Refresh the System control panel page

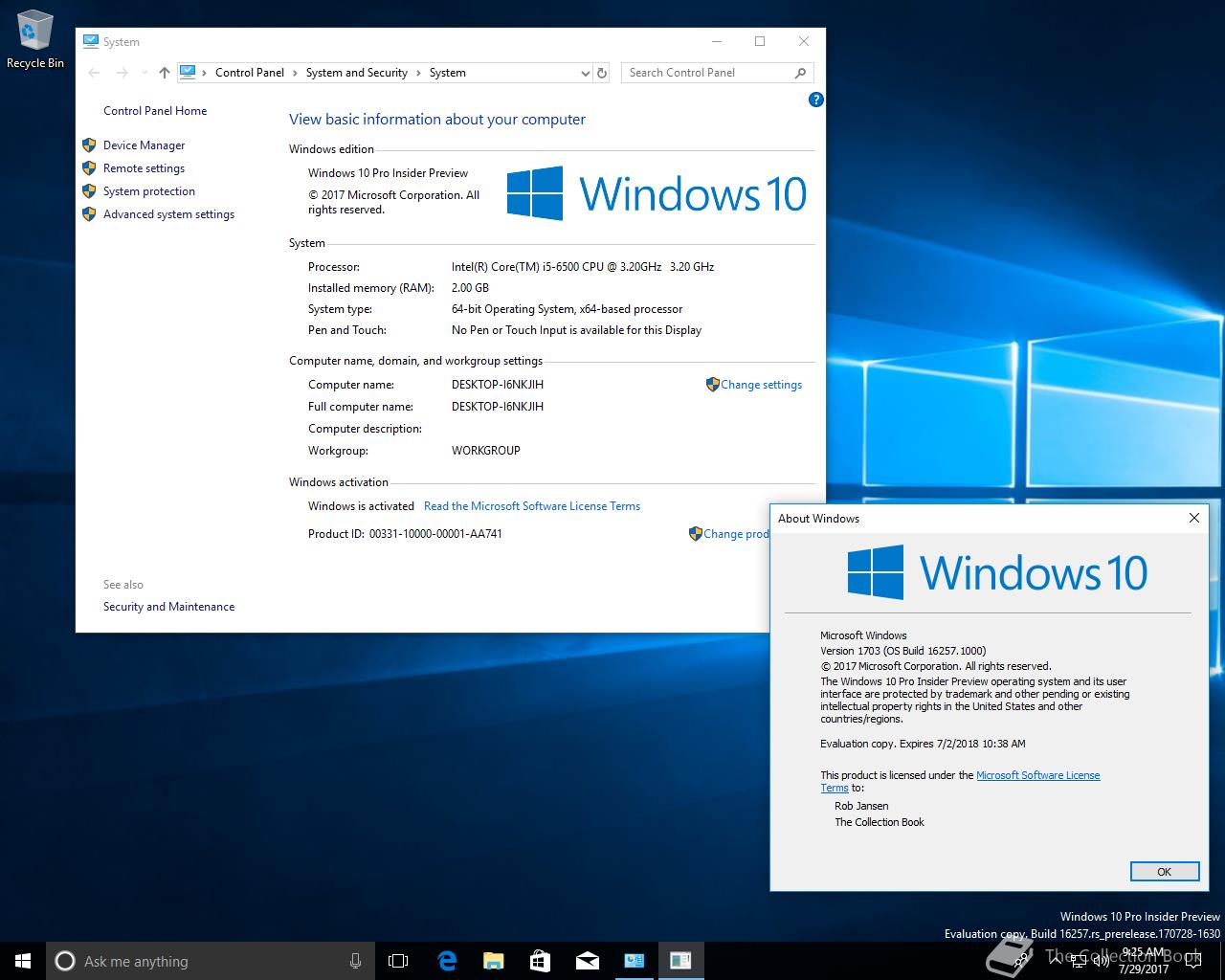[x=602, y=73]
